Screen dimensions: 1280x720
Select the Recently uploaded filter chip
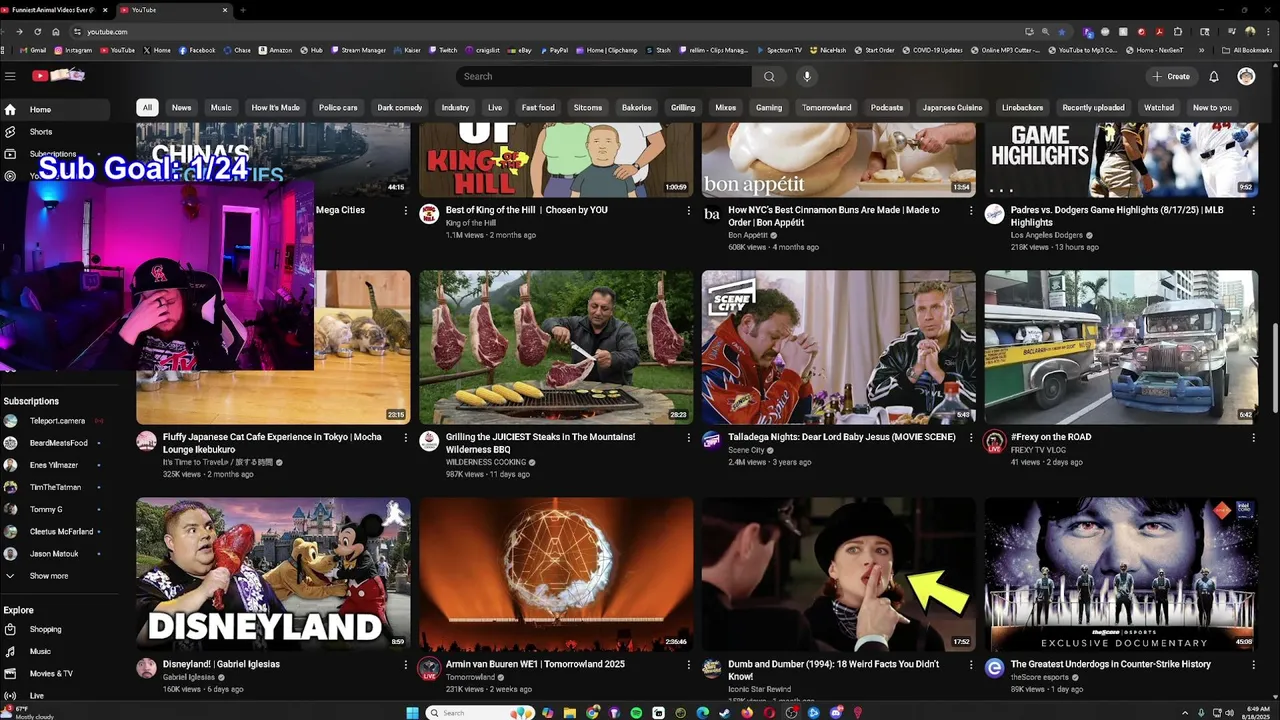1093,108
